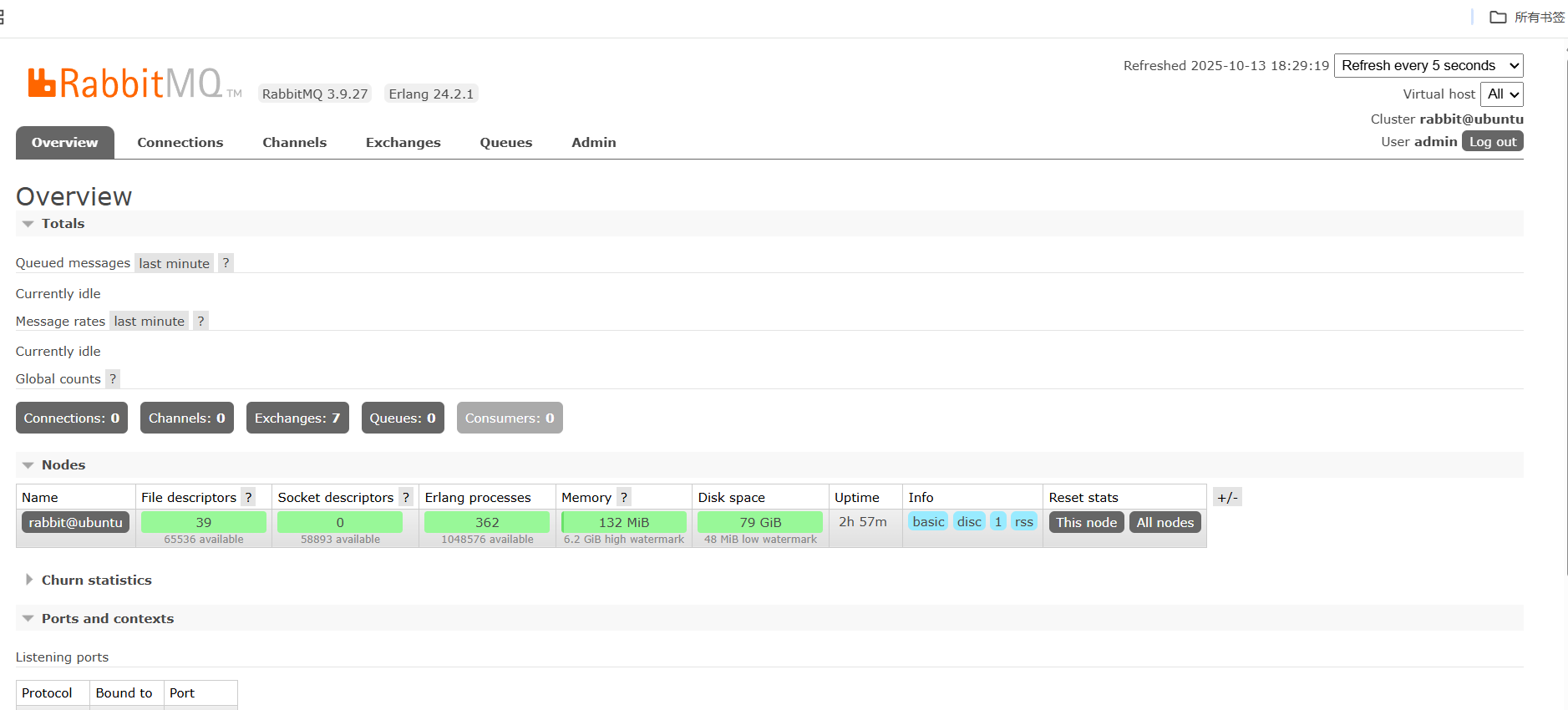The height and width of the screenshot is (710, 1568).
Task: Select the Overview tab
Action: [x=65, y=142]
